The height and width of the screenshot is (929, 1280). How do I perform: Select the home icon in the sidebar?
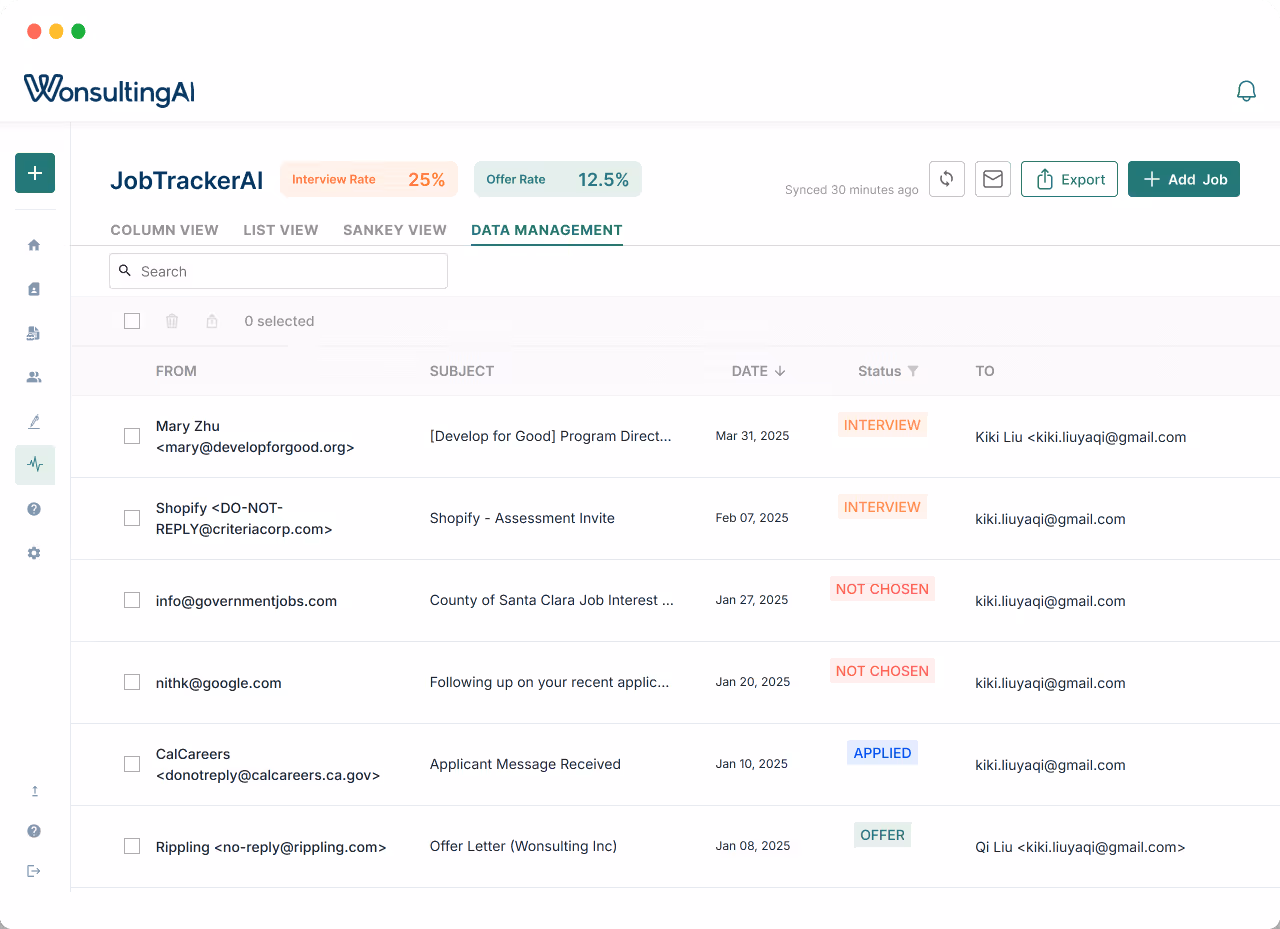point(34,243)
